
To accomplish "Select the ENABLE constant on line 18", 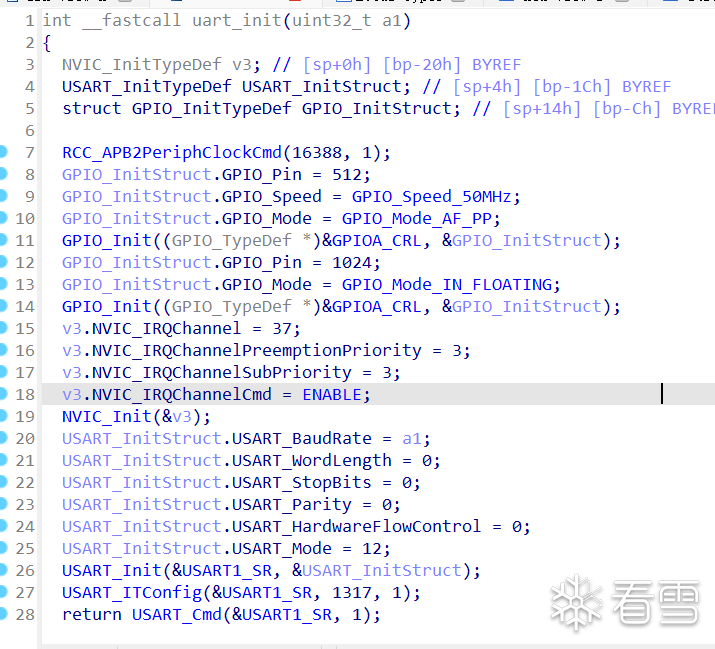I will (332, 395).
